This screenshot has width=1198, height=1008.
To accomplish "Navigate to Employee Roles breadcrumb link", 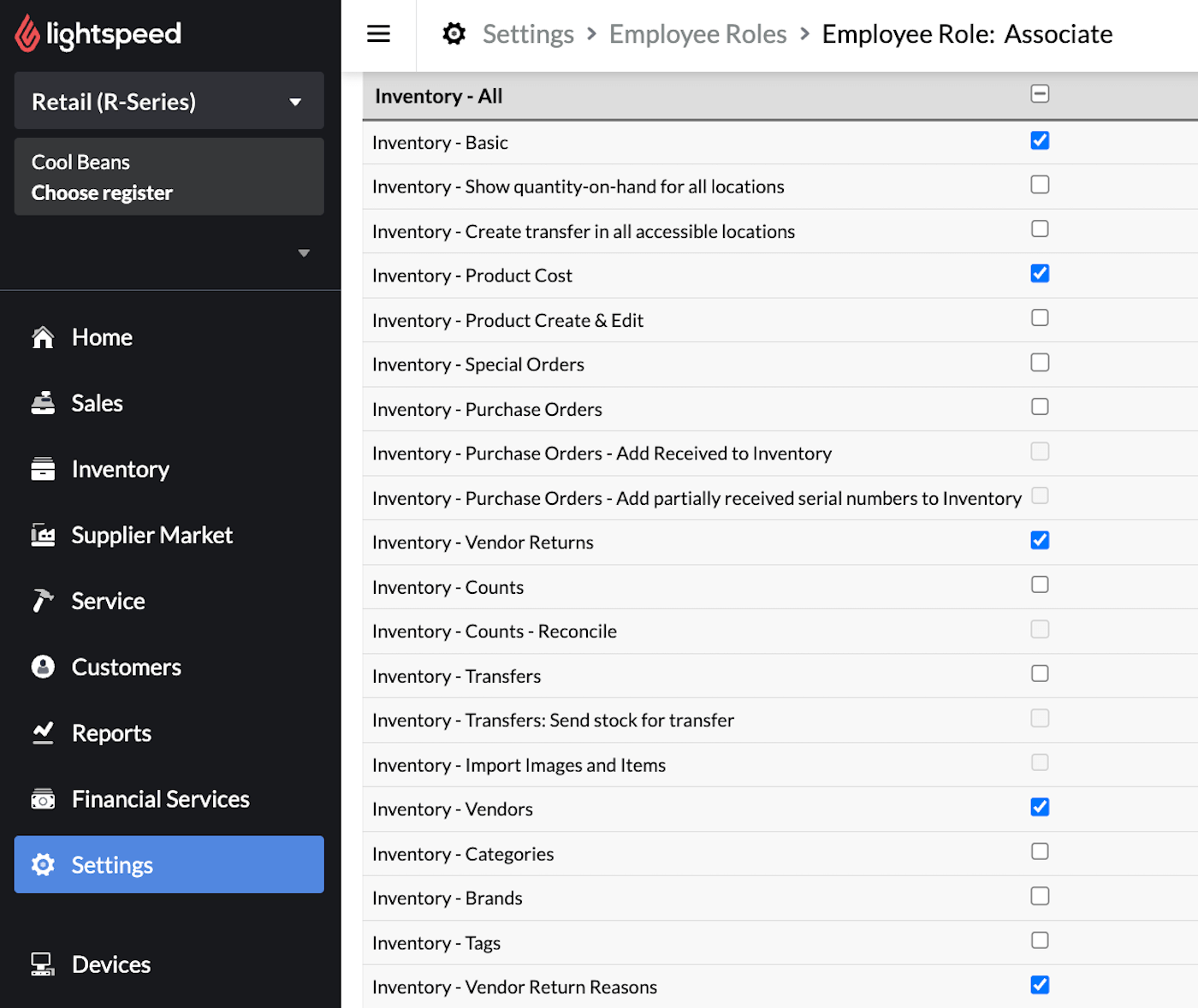I will 697,33.
